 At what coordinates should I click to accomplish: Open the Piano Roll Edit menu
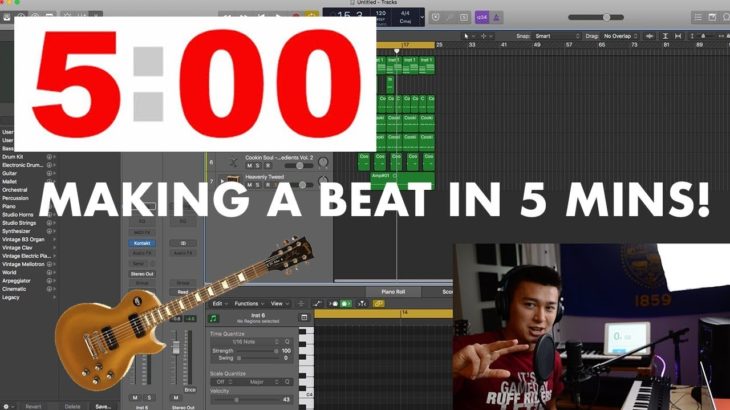(x=220, y=304)
